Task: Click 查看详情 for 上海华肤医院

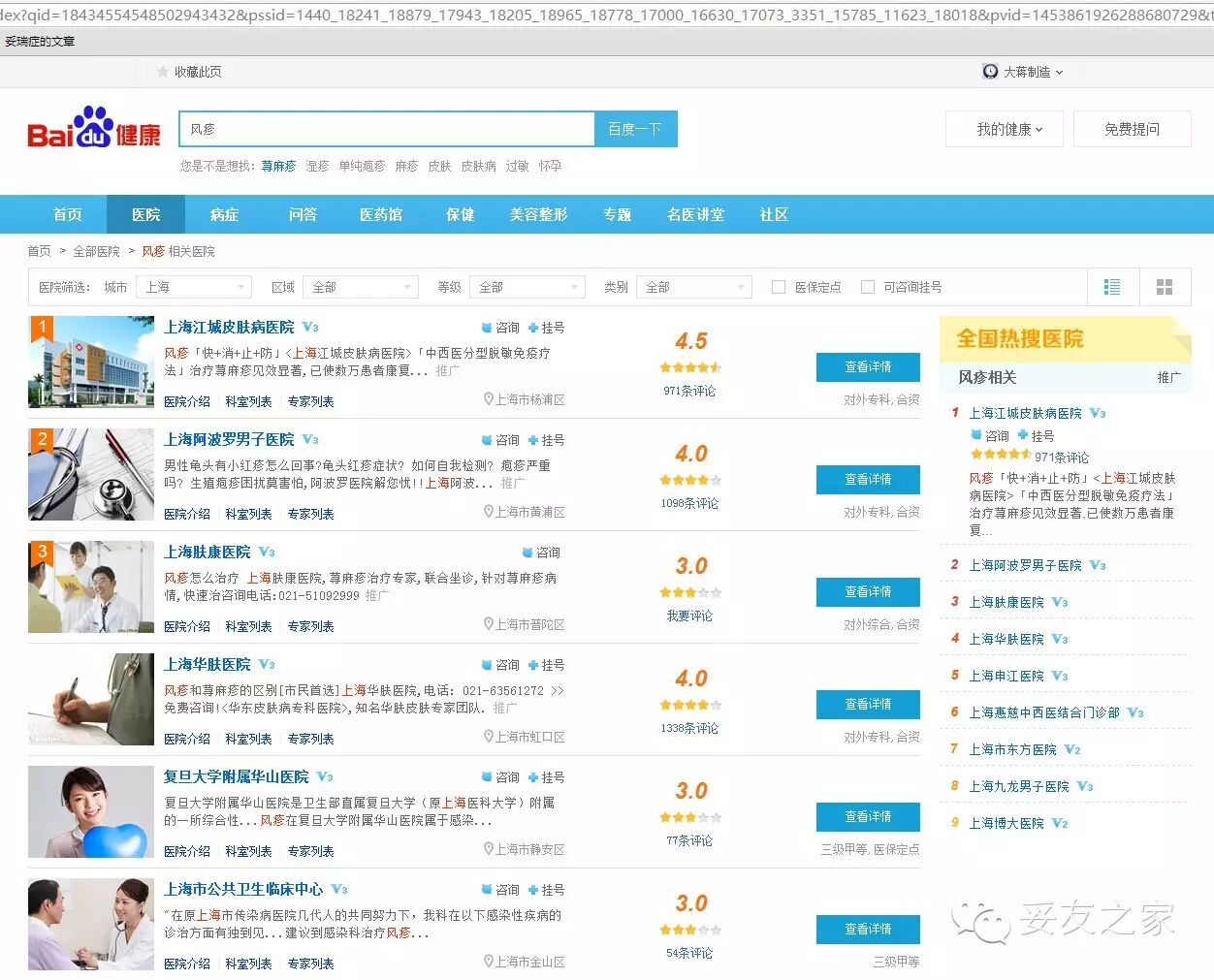Action: [868, 704]
